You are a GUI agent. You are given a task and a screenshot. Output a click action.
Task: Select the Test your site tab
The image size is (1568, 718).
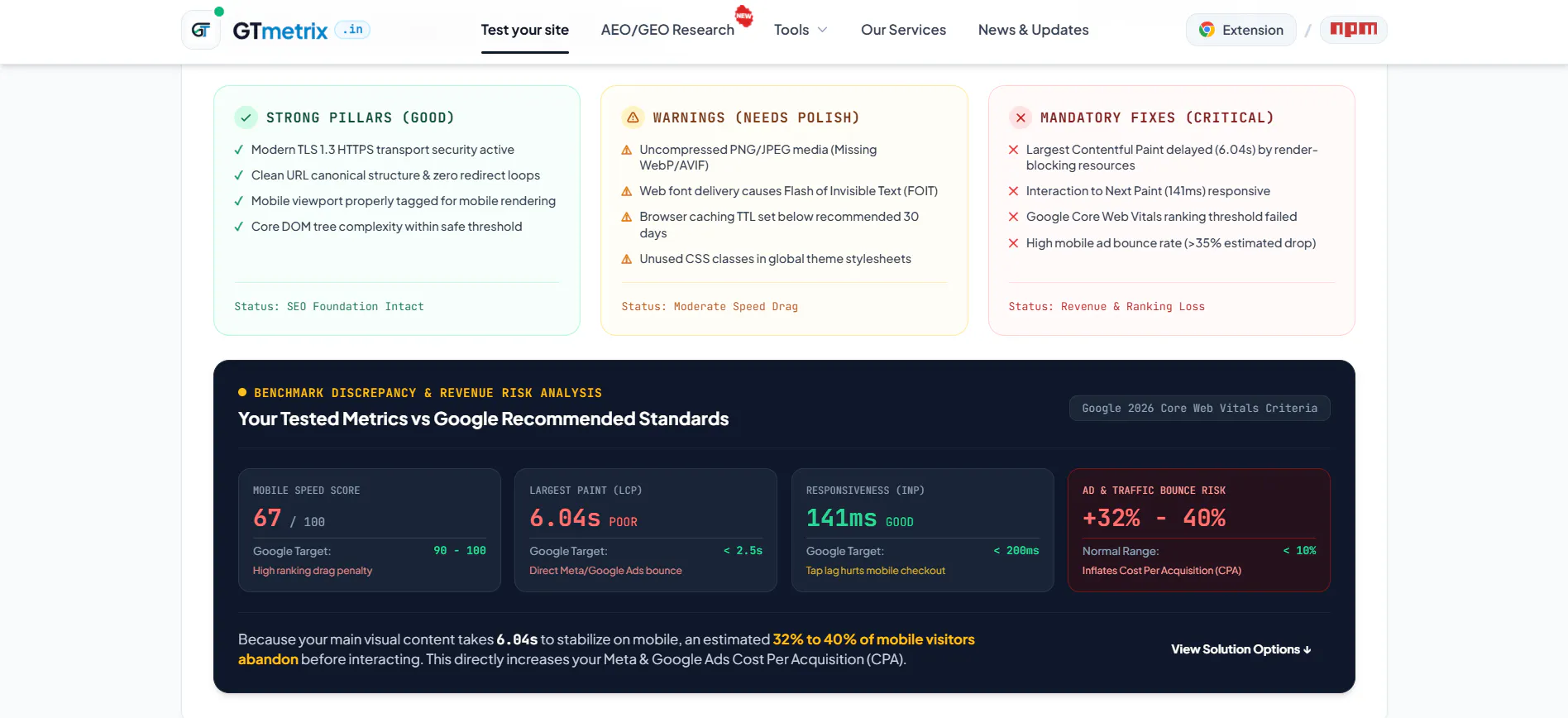[525, 30]
